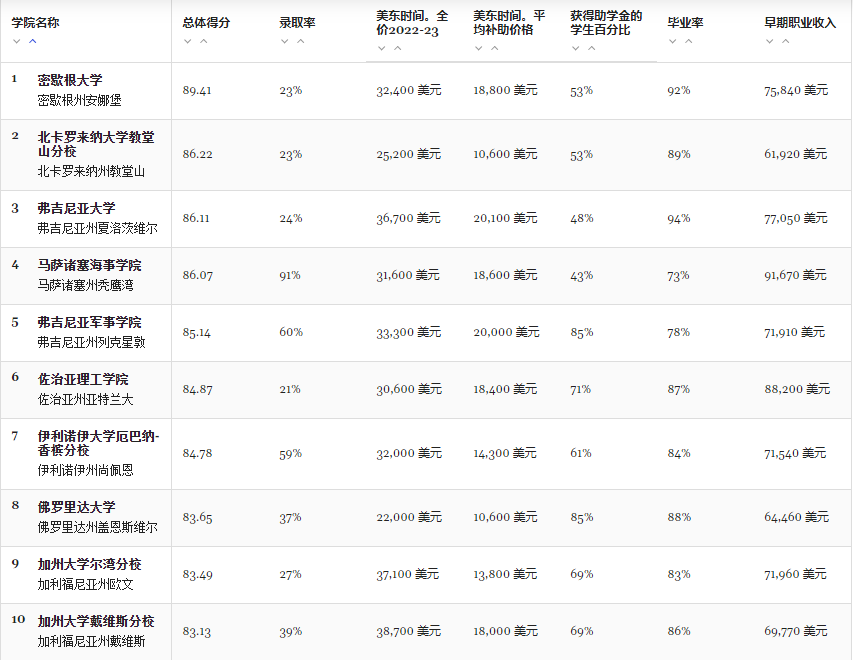Click the down arrow under 录取率
The width and height of the screenshot is (853, 660).
(x=285, y=41)
